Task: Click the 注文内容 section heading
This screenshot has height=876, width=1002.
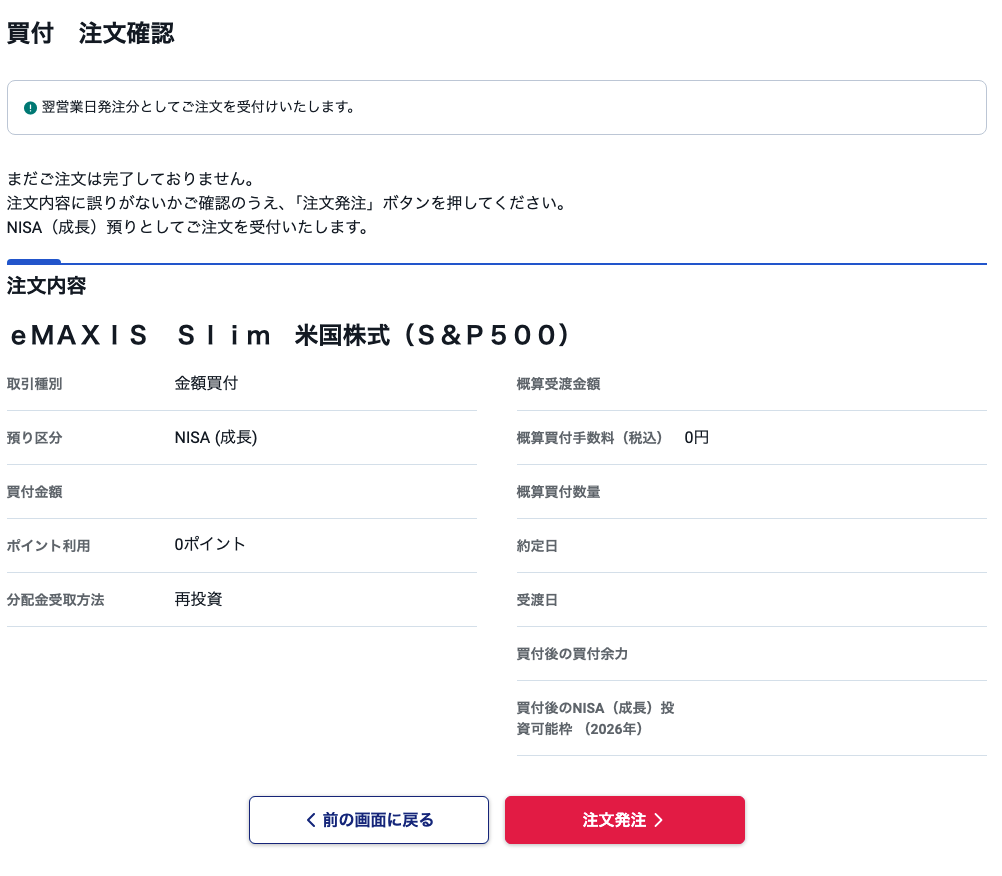Action: [46, 286]
